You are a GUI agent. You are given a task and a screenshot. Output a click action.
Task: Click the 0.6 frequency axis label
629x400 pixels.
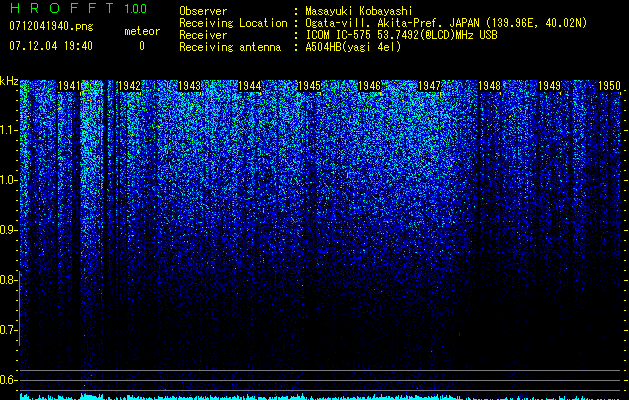point(9,380)
